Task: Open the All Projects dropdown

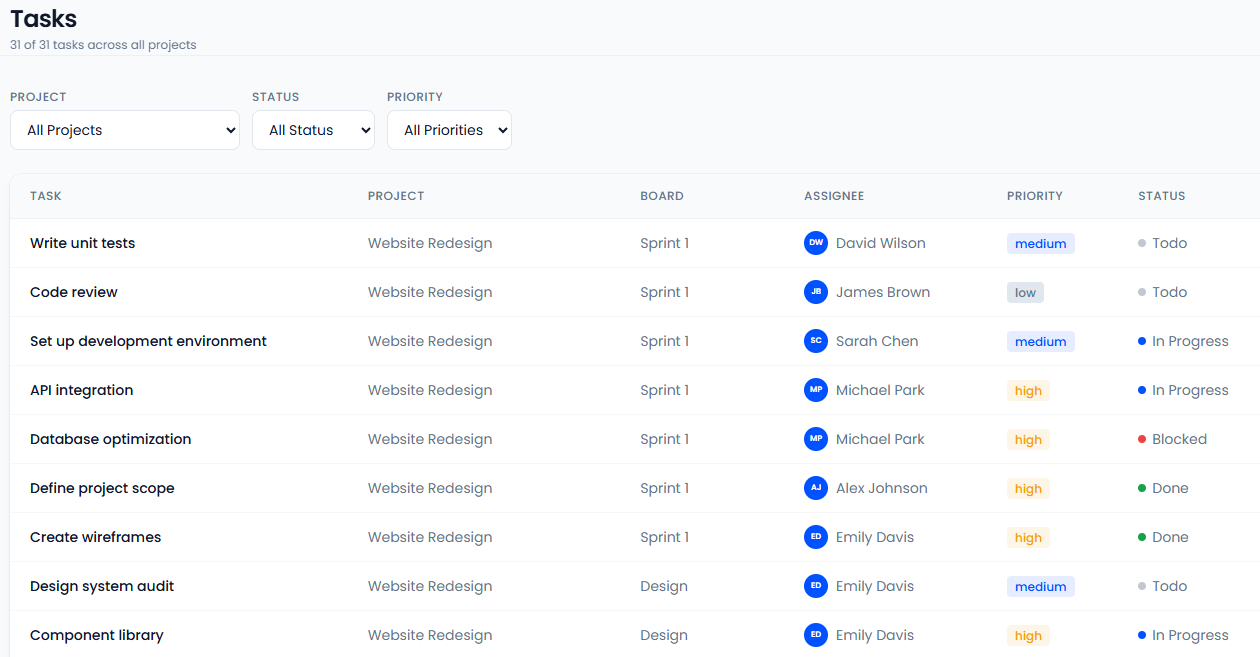Action: (x=124, y=130)
